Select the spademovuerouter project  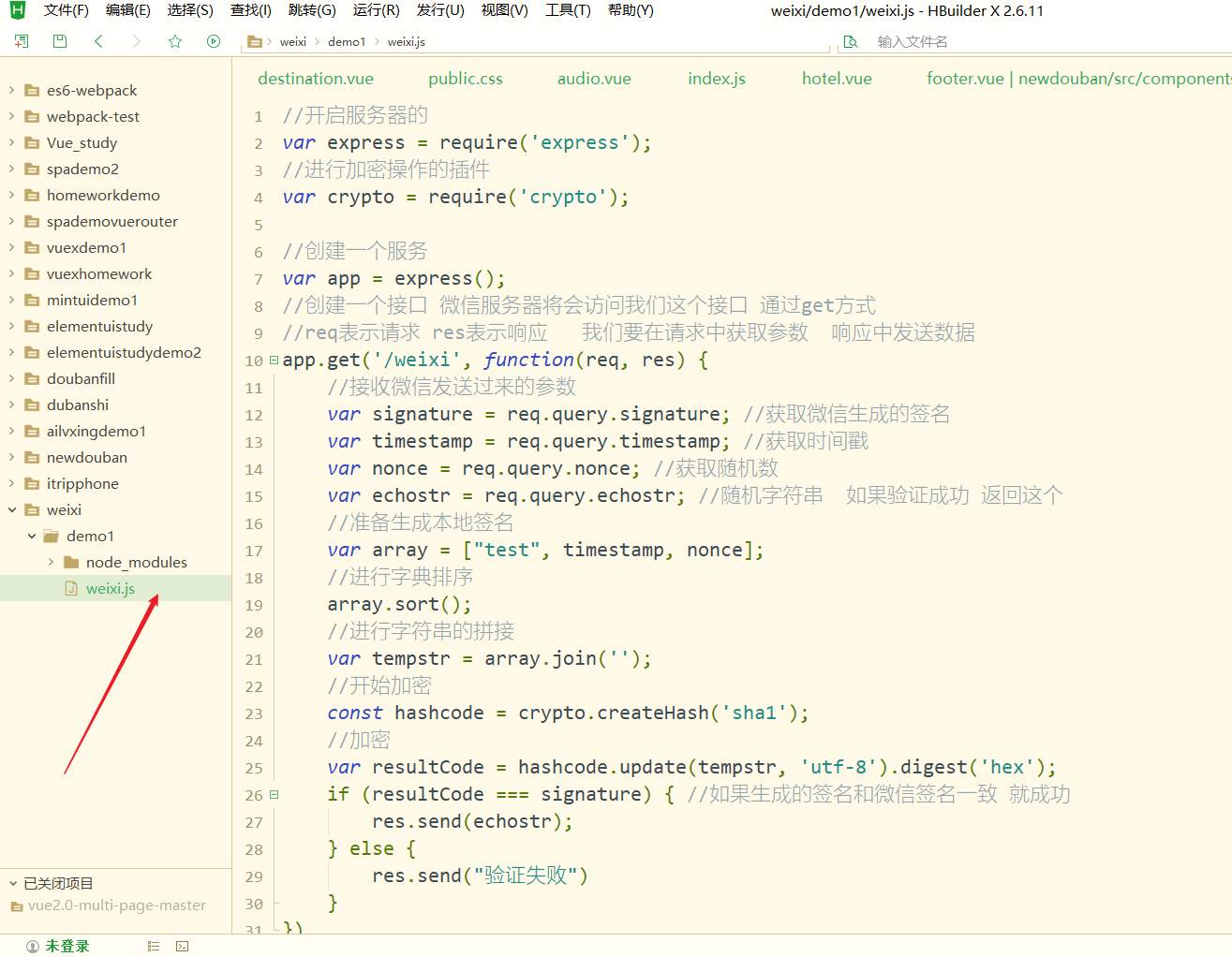(x=112, y=222)
